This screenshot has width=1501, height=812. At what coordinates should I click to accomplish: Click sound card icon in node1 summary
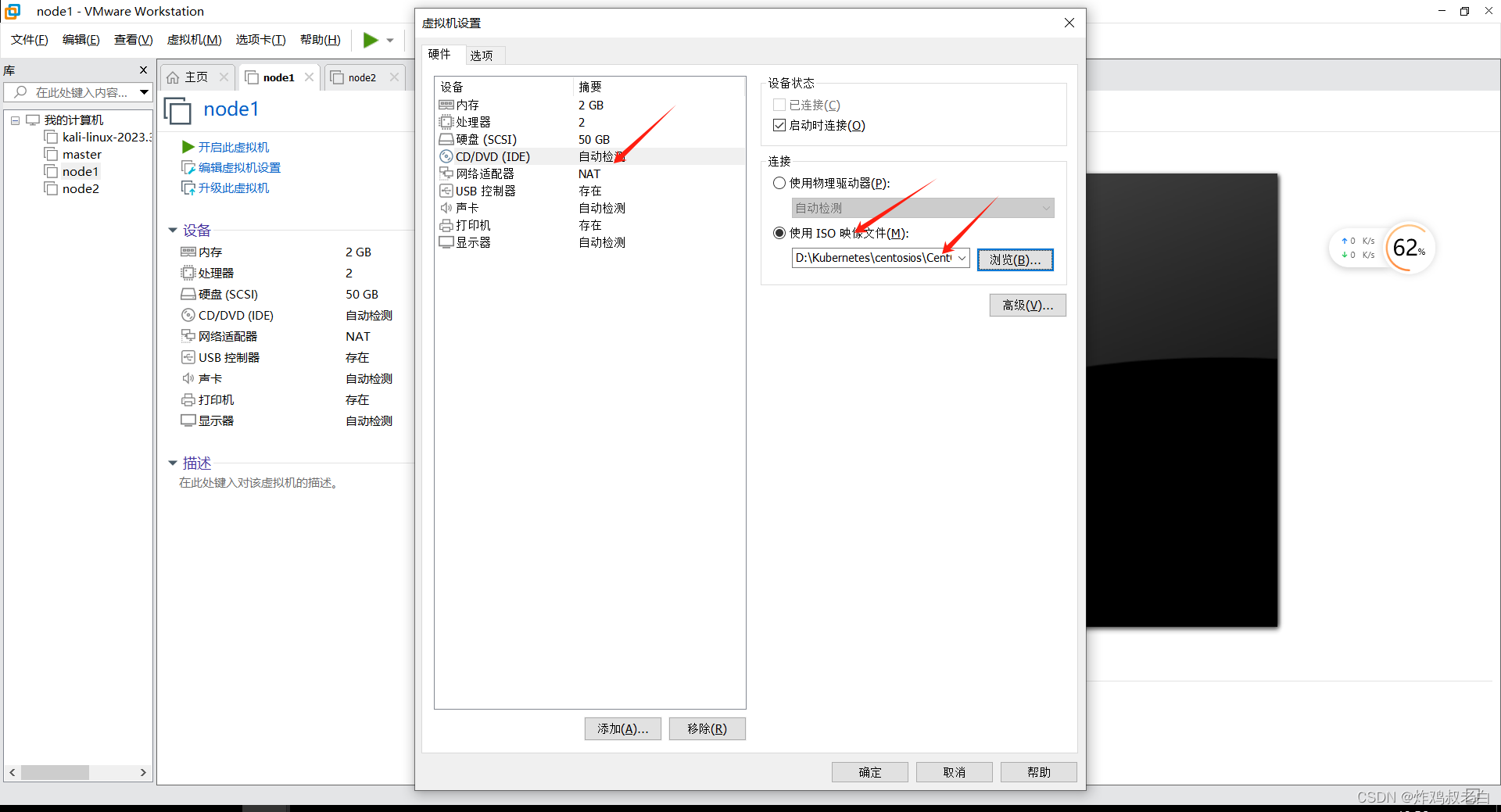click(x=188, y=378)
